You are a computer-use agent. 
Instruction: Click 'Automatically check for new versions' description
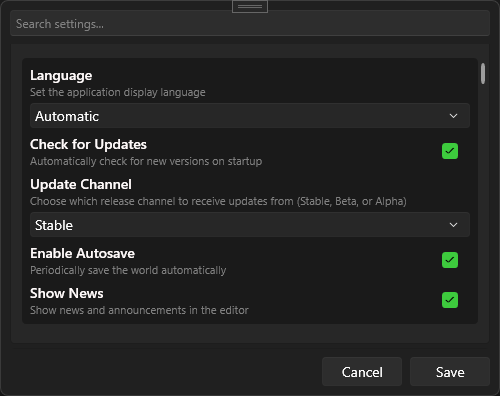pyautogui.click(x=146, y=161)
